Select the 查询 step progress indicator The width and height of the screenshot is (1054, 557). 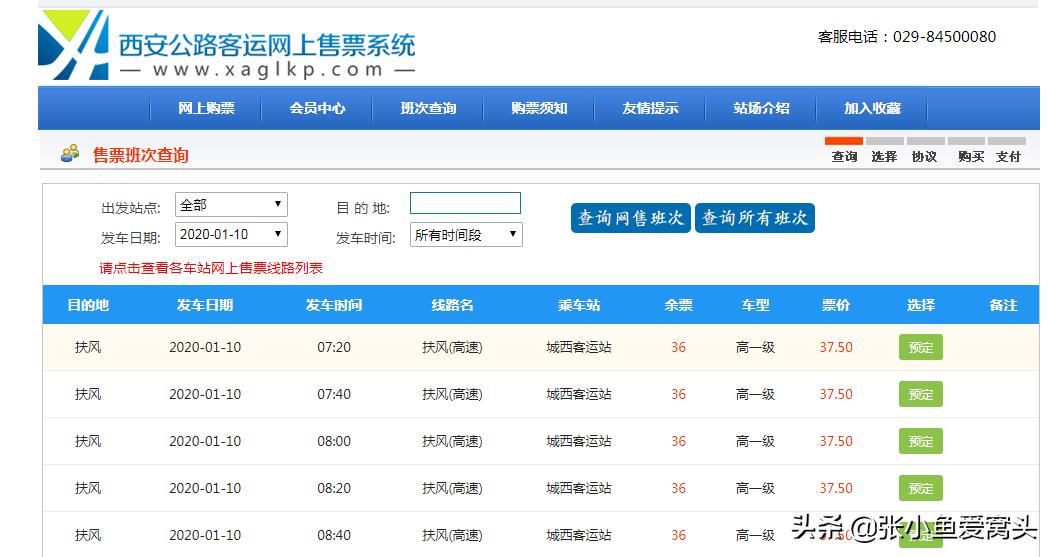pyautogui.click(x=844, y=150)
